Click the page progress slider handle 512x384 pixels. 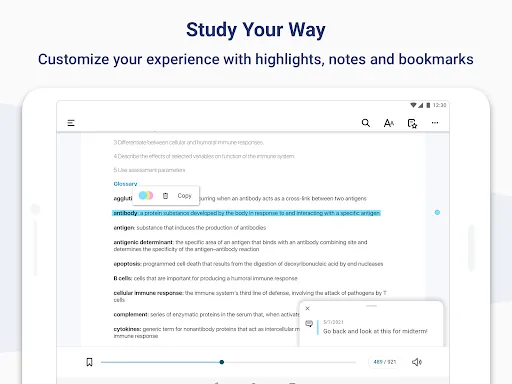[222, 362]
